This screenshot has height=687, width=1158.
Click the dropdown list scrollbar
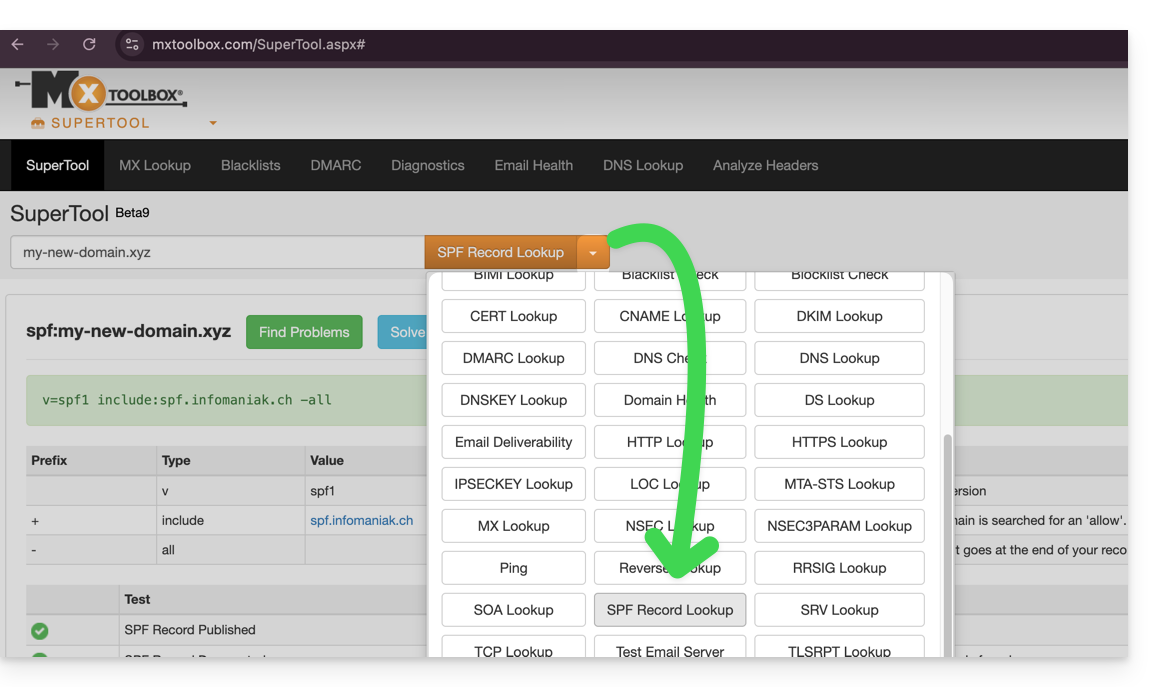947,540
